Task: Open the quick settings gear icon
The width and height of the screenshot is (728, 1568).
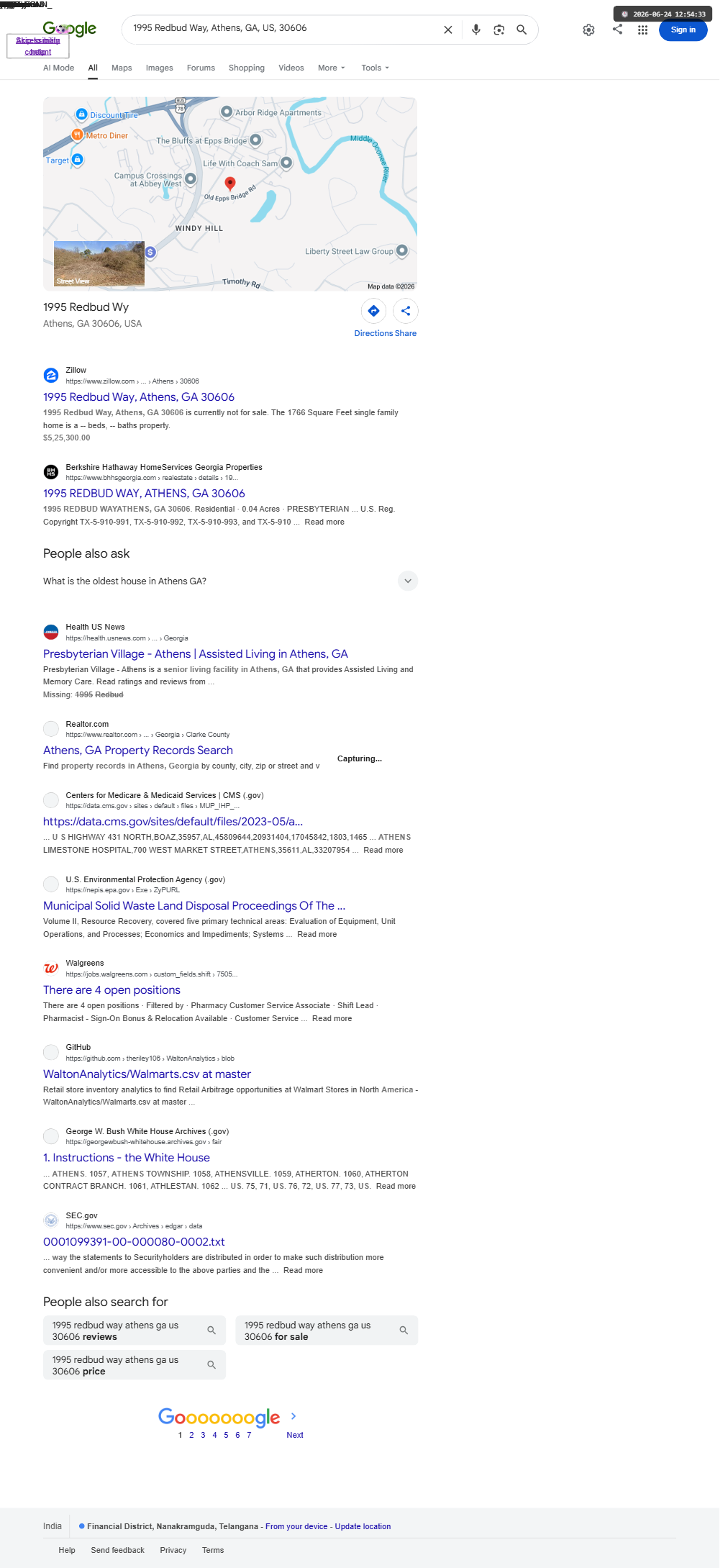Action: tap(588, 30)
